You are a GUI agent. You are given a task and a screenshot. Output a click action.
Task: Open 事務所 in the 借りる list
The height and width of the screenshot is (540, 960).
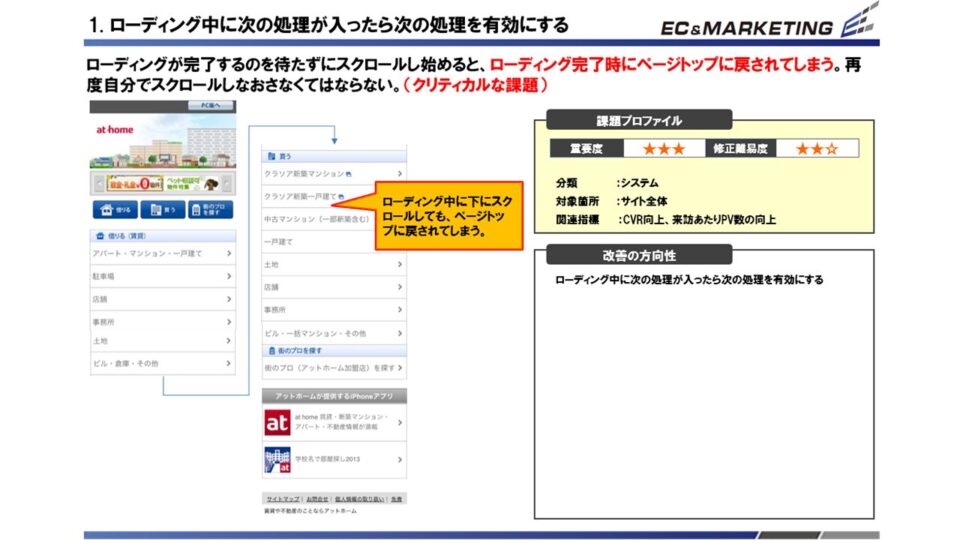pyautogui.click(x=163, y=321)
